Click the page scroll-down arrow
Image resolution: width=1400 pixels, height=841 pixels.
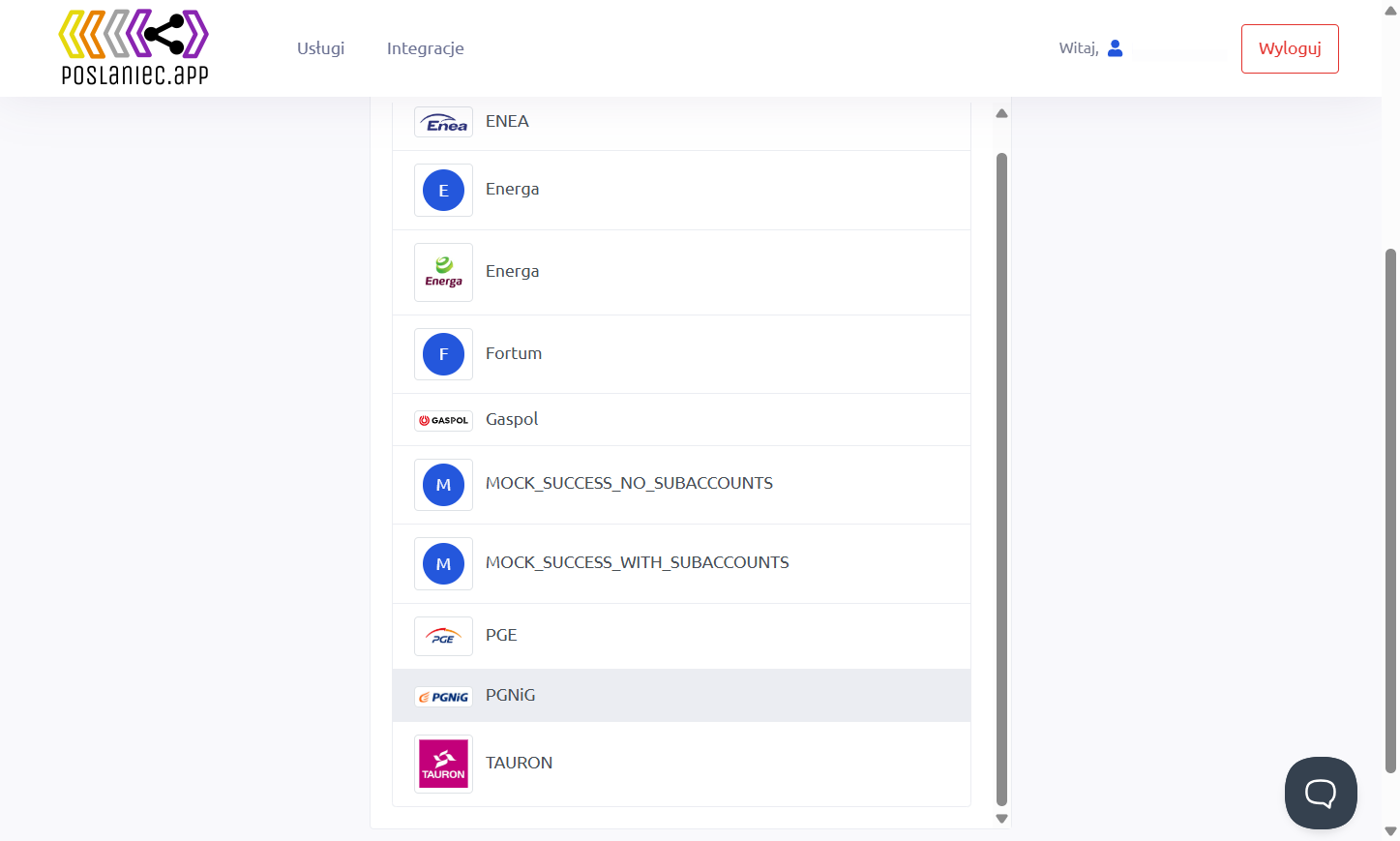click(x=1390, y=831)
